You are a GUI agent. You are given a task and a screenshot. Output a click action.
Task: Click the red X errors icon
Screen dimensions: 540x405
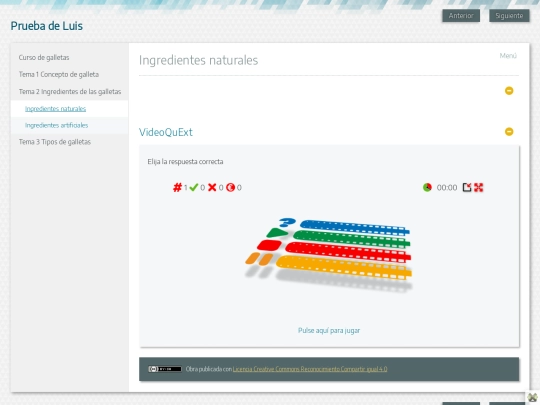(212, 187)
